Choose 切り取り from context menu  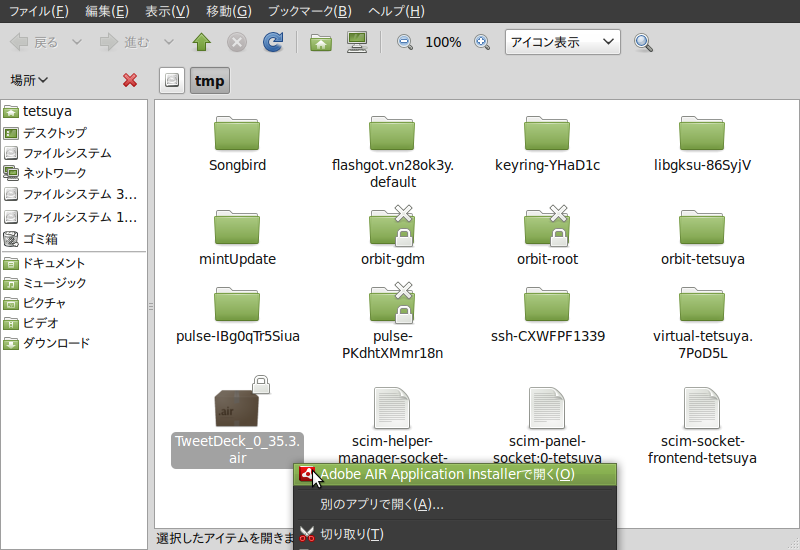tap(455, 534)
